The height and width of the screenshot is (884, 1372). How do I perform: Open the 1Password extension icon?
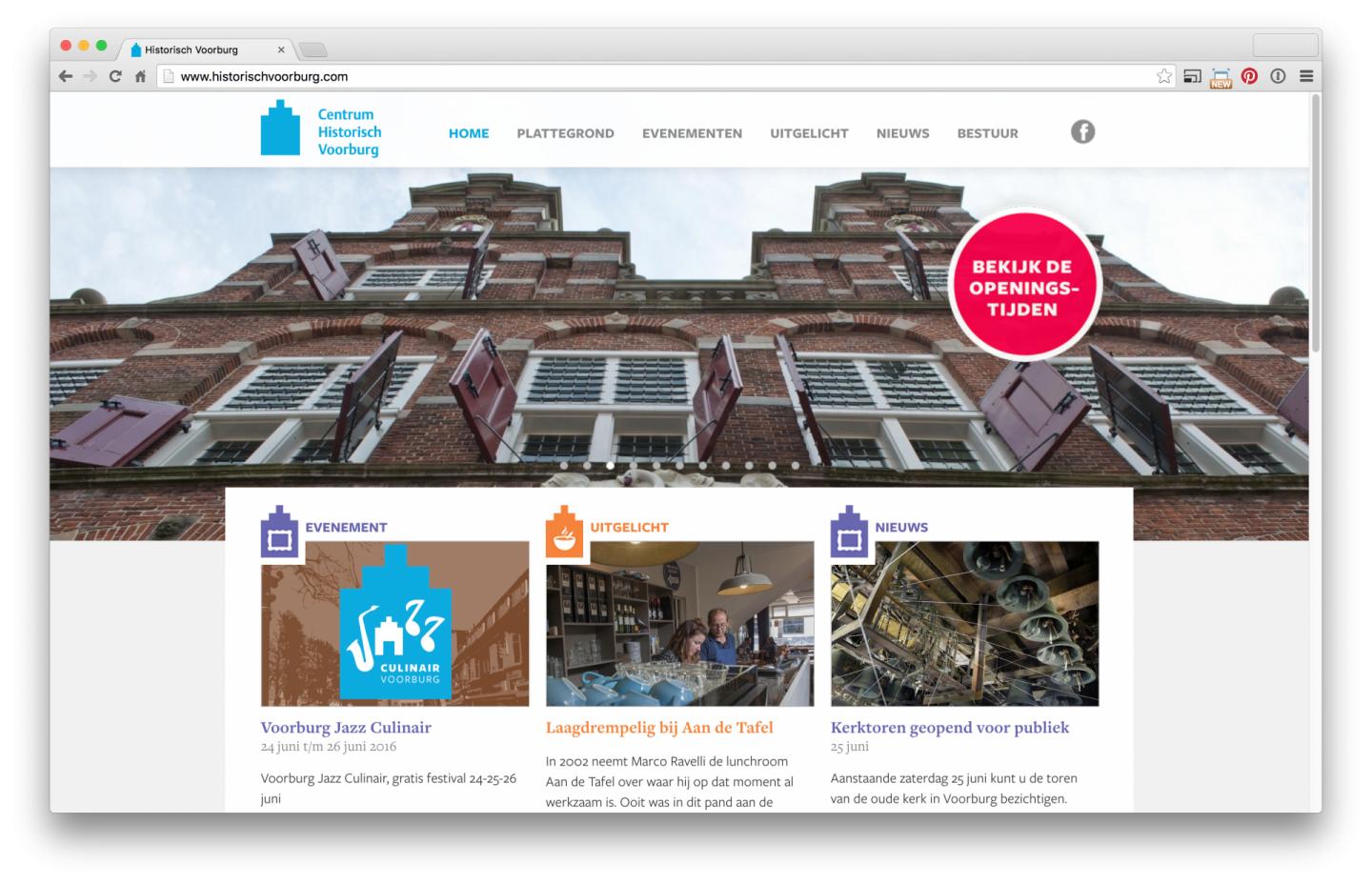pyautogui.click(x=1278, y=76)
